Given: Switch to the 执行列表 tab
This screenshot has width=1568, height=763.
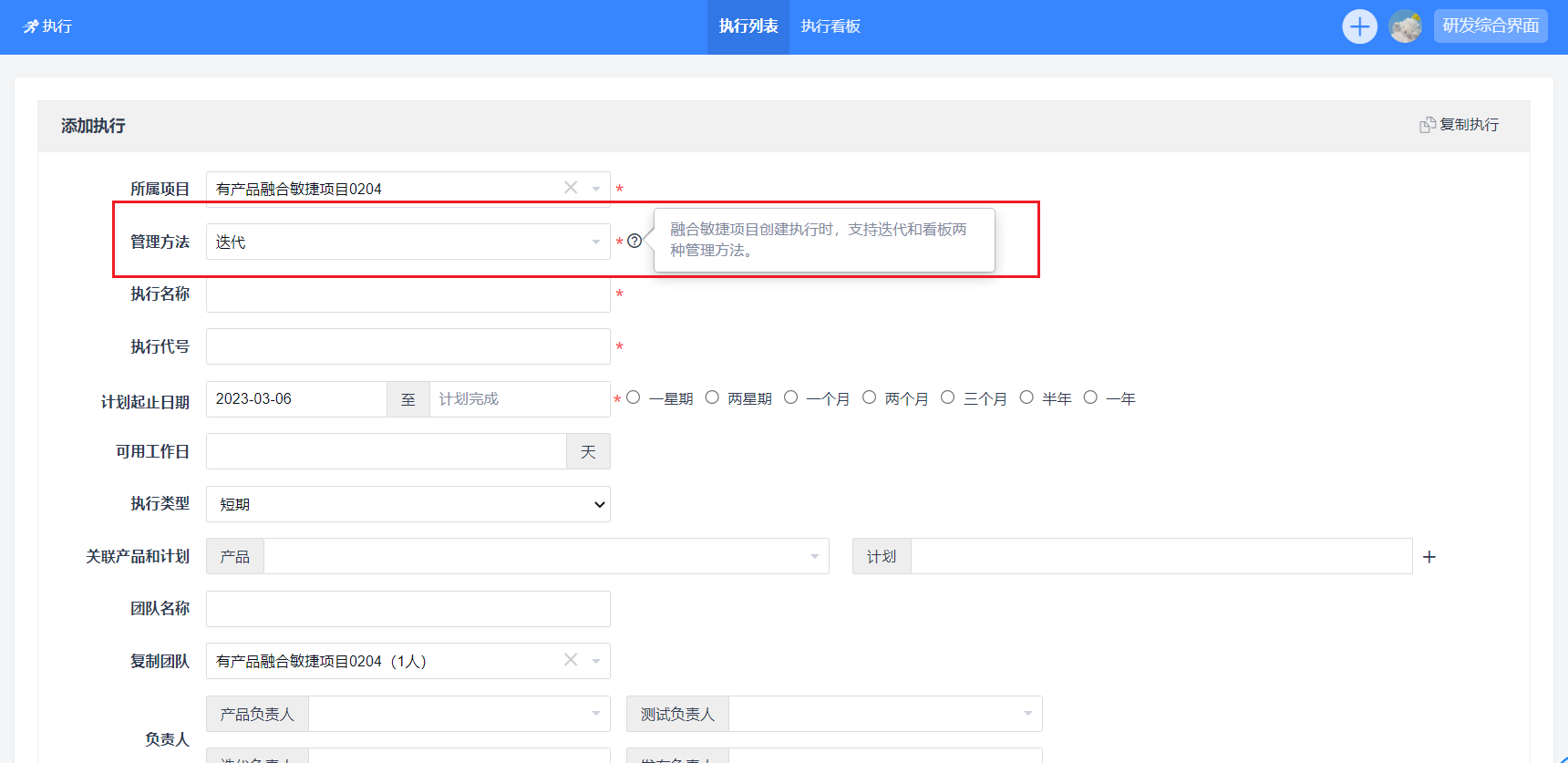Looking at the screenshot, I should tap(748, 26).
